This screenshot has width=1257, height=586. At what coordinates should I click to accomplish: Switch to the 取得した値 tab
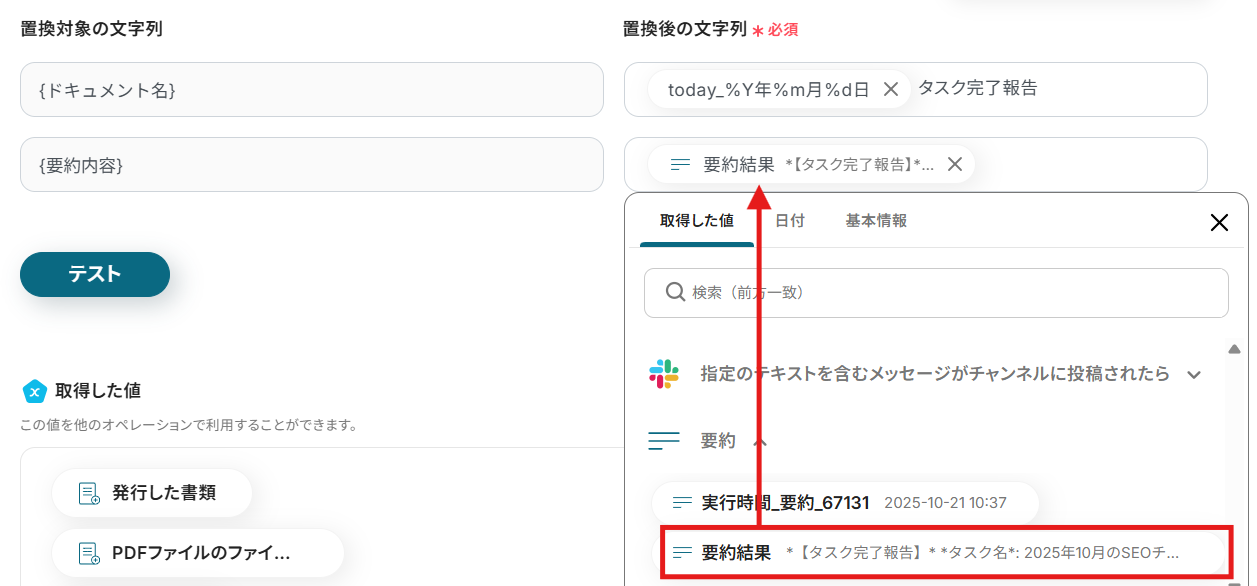tap(697, 221)
